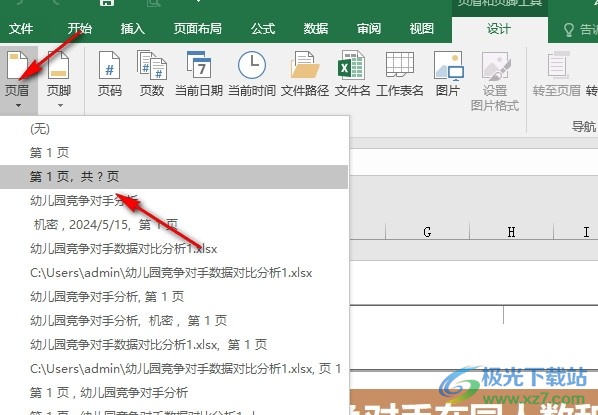598x415 pixels.
Task: Choose 幼儿园竞争对手分析, 机密, 第 1 页 preset
Action: pyautogui.click(x=174, y=321)
